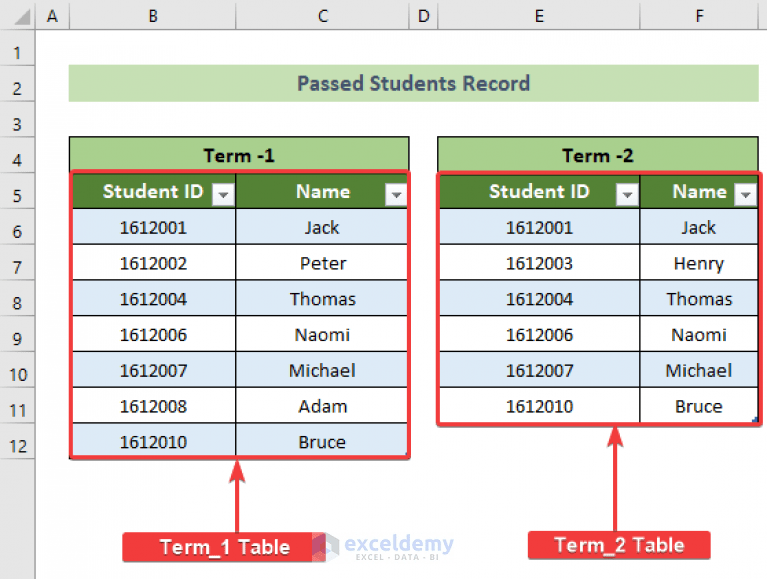Open Term-2 Name filter dropdown
Viewport: 767px width, 579px height.
745,195
